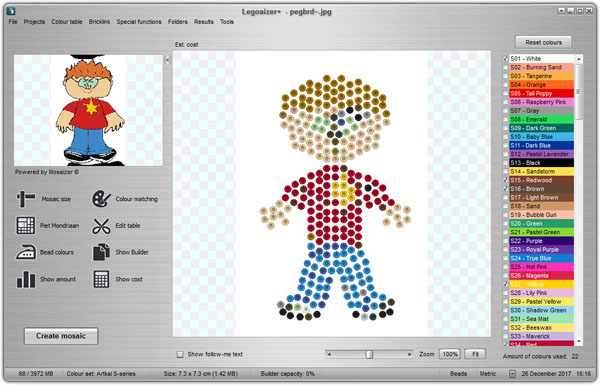Open the Colour table menu
This screenshot has height=385, width=600.
(67, 22)
